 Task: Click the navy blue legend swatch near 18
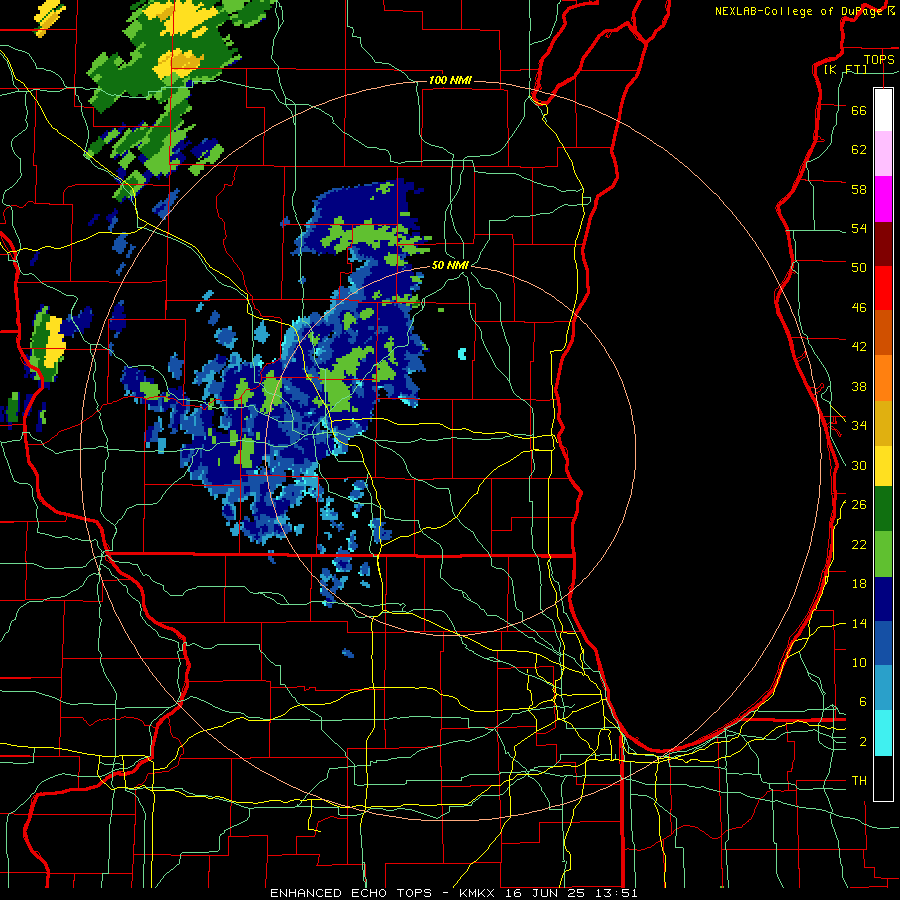[x=883, y=599]
